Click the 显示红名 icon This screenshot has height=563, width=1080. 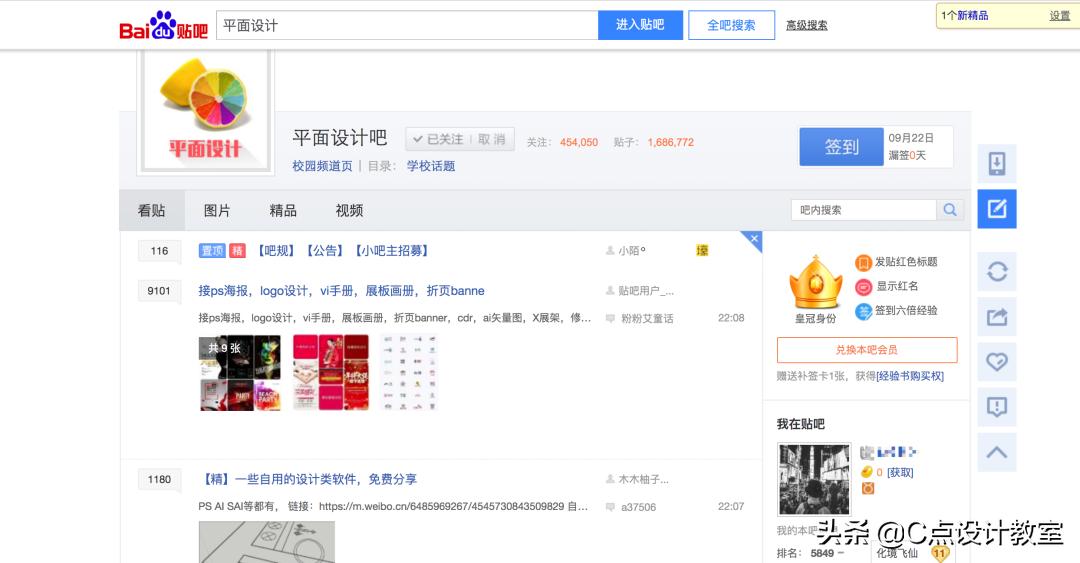(x=863, y=287)
